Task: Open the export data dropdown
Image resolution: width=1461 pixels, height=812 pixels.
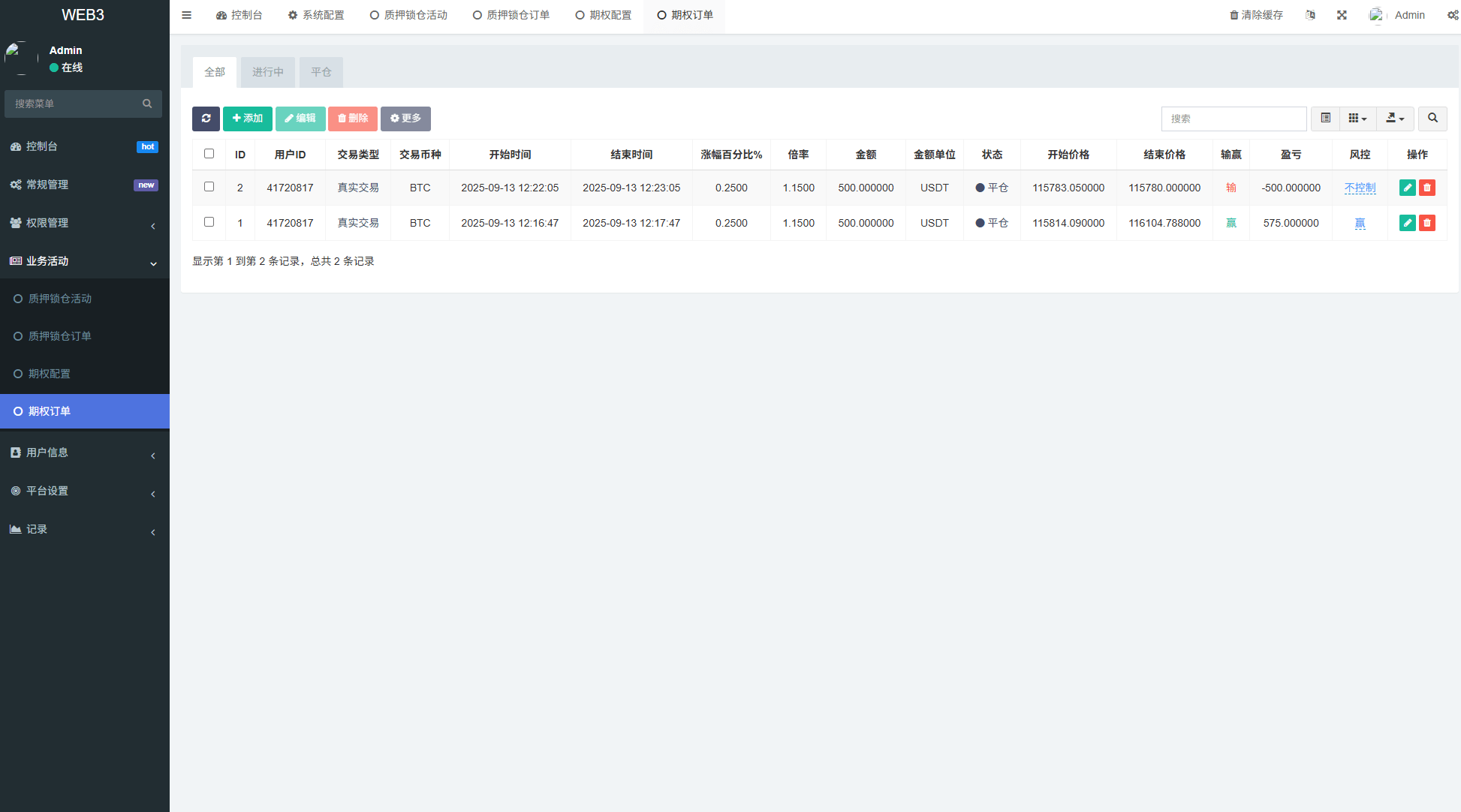Action: [1395, 119]
